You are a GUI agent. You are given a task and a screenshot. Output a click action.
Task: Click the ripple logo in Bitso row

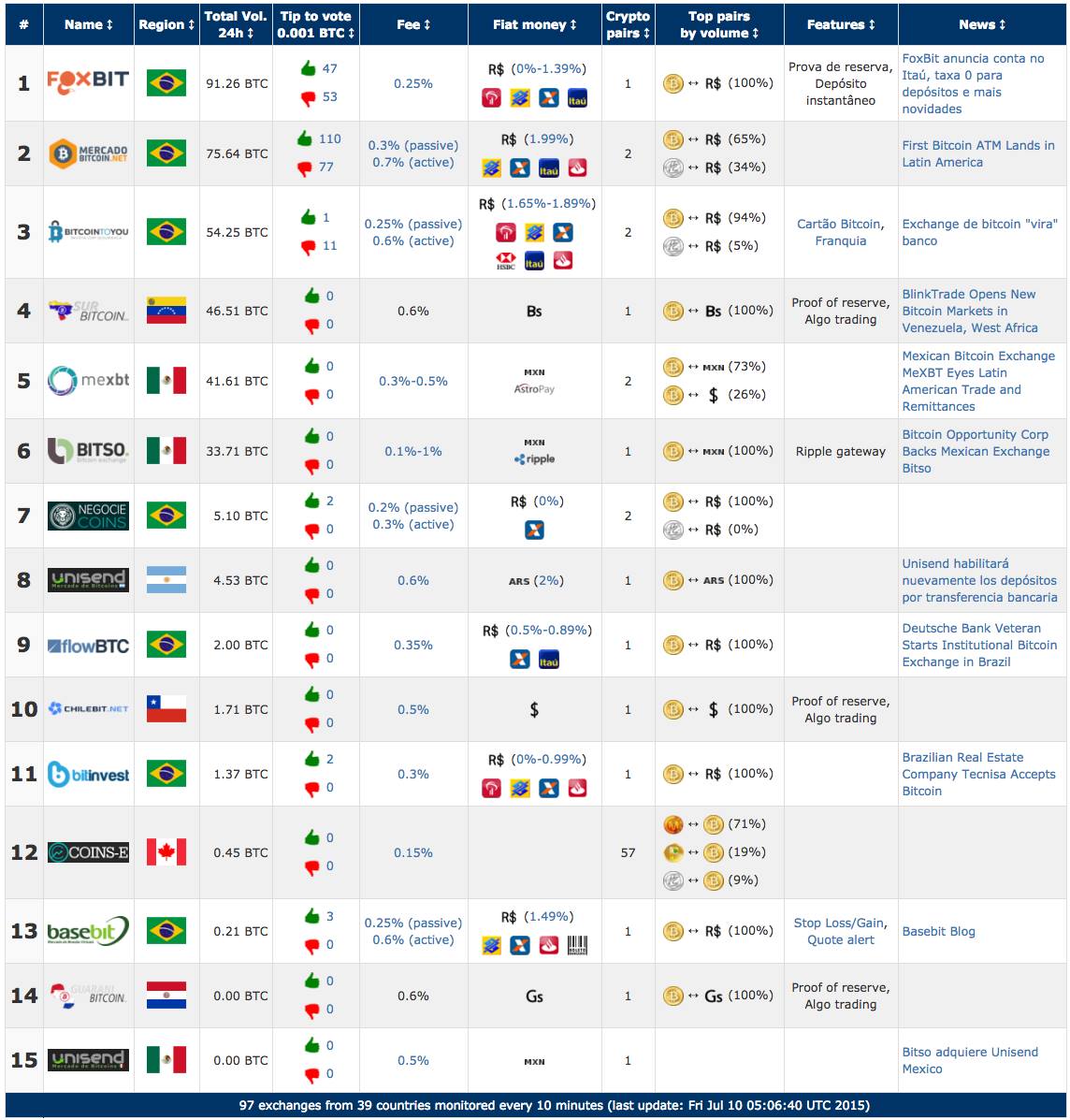[535, 459]
